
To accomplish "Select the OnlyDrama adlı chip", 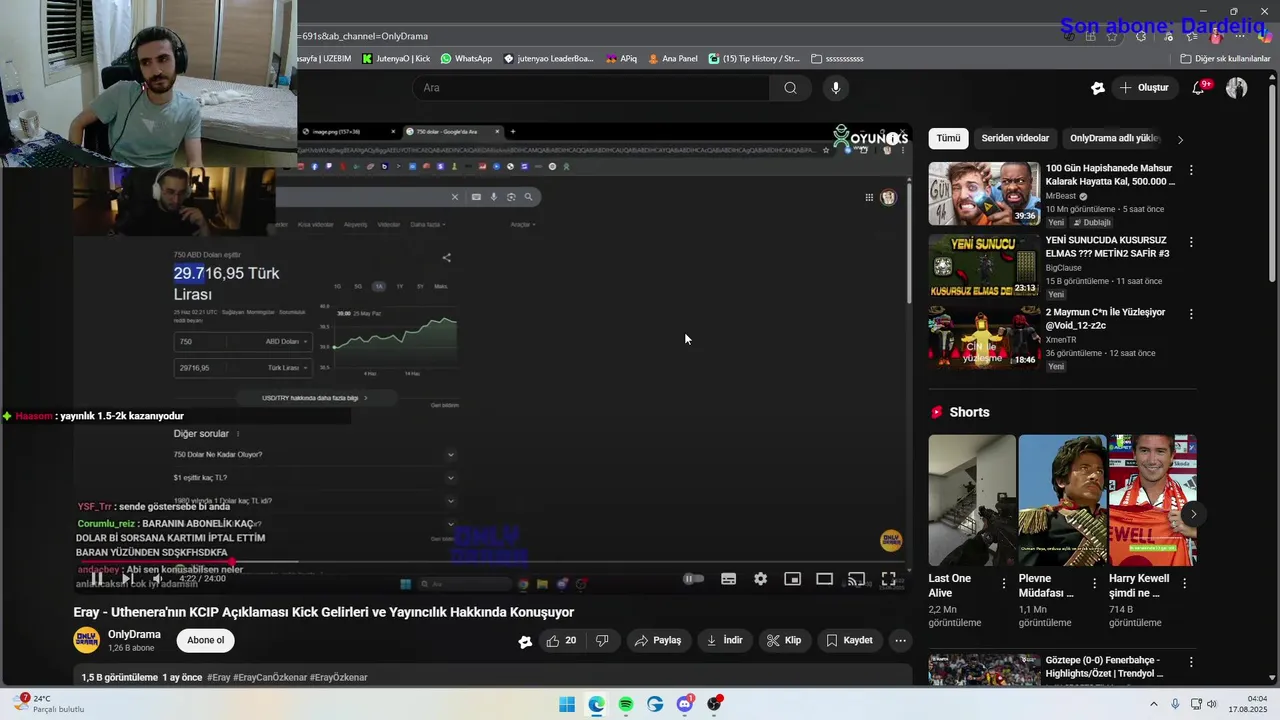I will click(x=1115, y=138).
